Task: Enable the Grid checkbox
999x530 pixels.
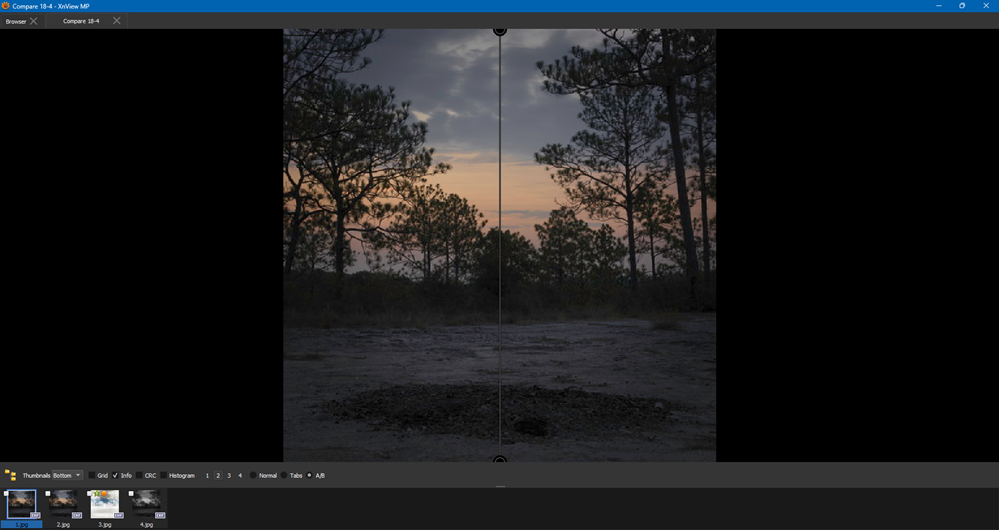Action: [91, 475]
